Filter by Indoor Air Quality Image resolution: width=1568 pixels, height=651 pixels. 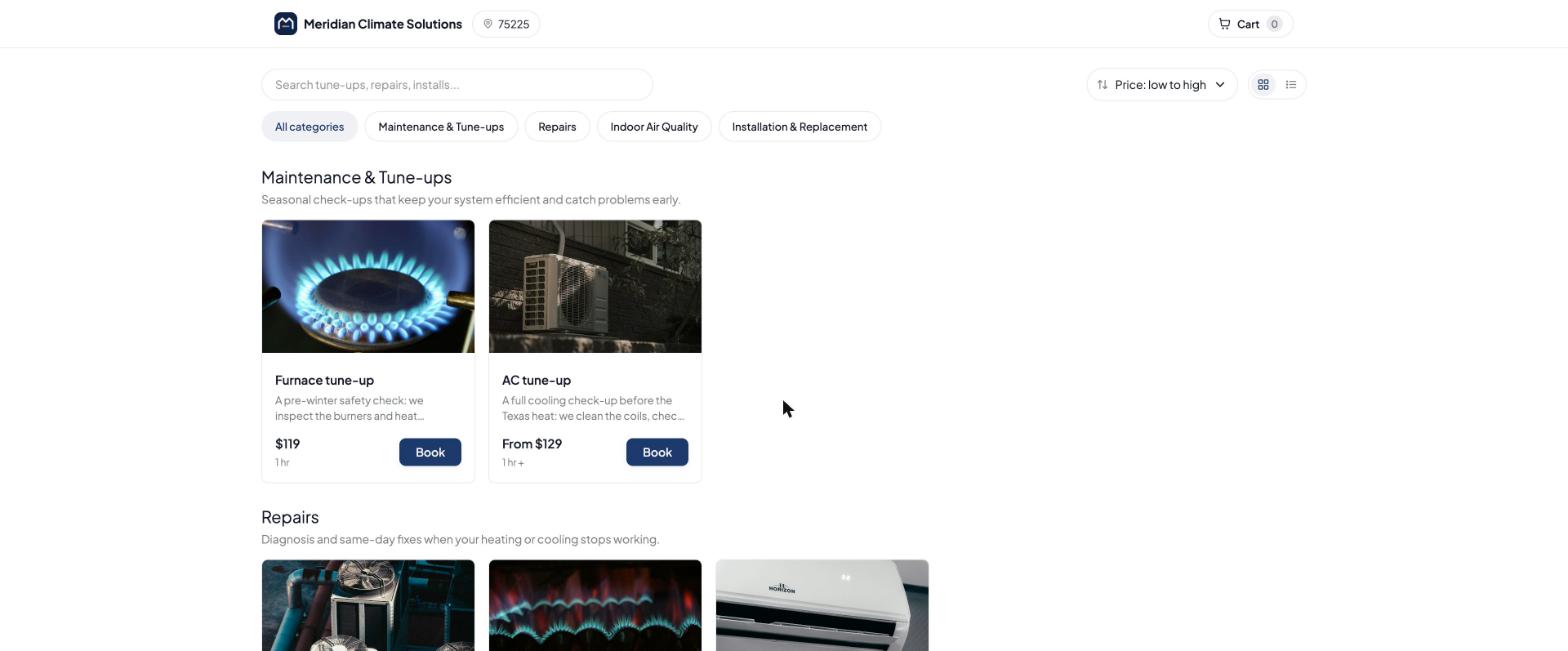[654, 127]
